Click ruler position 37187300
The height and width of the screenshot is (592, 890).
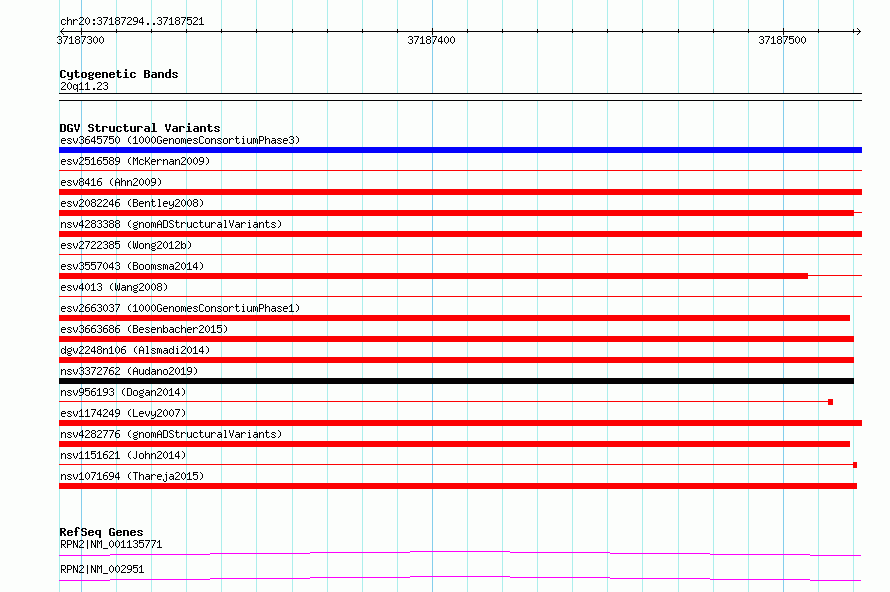tap(81, 40)
